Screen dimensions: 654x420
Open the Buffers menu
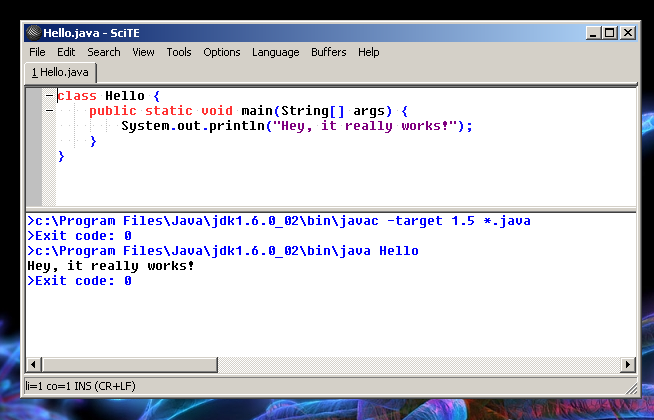[x=329, y=52]
